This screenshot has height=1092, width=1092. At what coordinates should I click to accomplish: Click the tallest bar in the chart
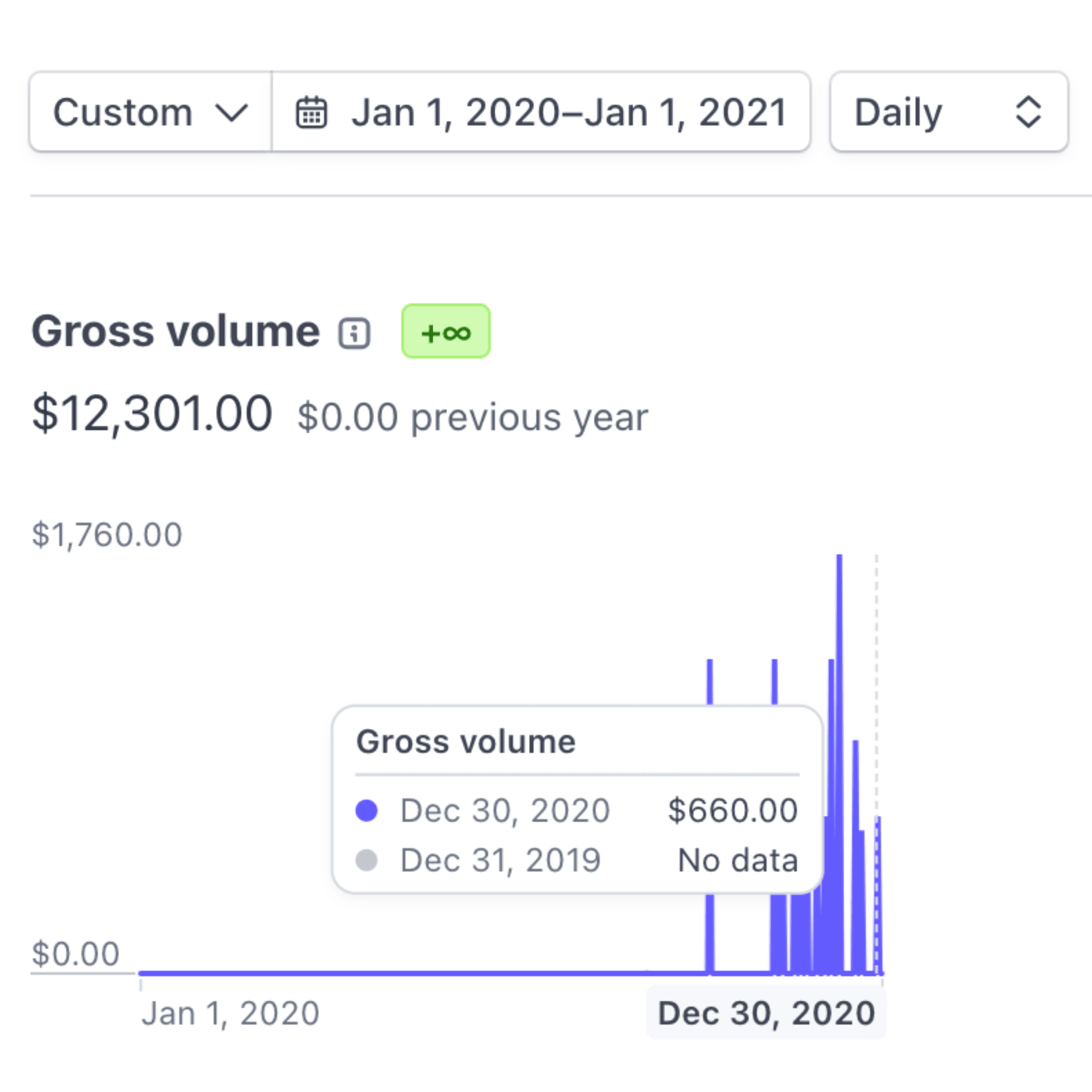[x=839, y=636]
